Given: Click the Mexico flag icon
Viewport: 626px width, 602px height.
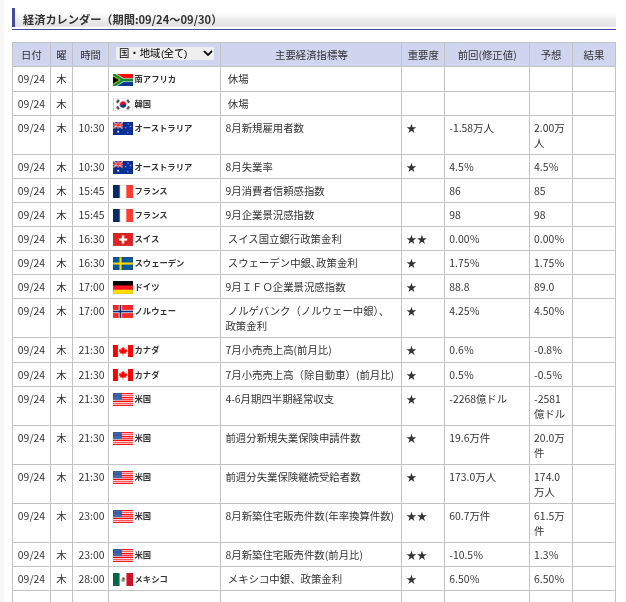Looking at the screenshot, I should click(123, 580).
